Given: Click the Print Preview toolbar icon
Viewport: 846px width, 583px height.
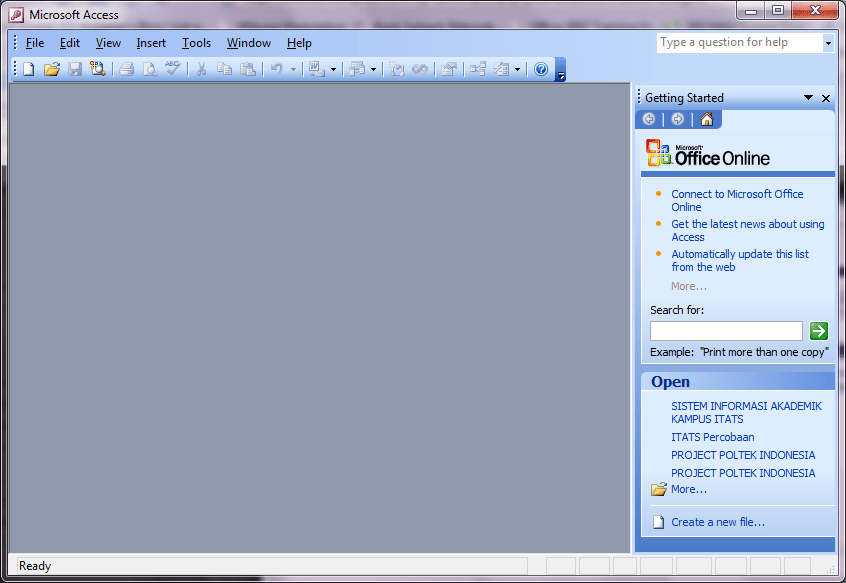Looking at the screenshot, I should coord(149,69).
